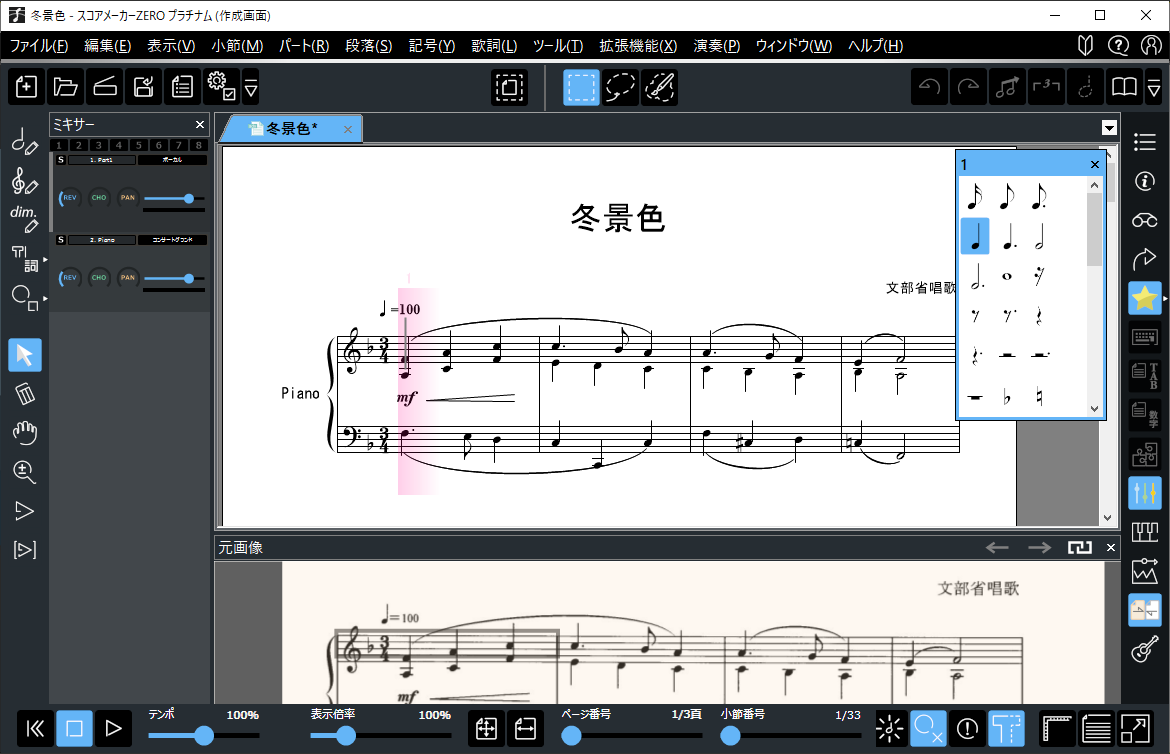
Task: Select the whole note in the palette
Action: [x=1007, y=276]
